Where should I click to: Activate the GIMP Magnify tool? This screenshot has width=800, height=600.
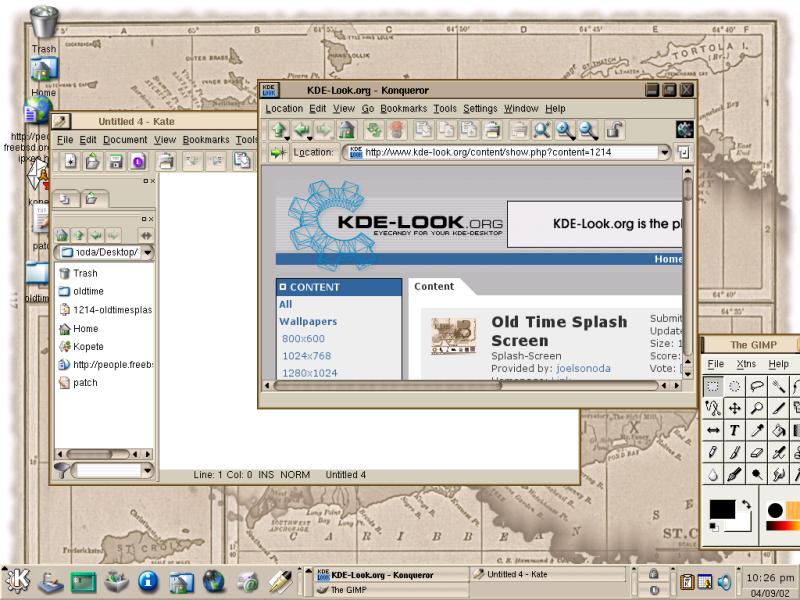pos(757,408)
